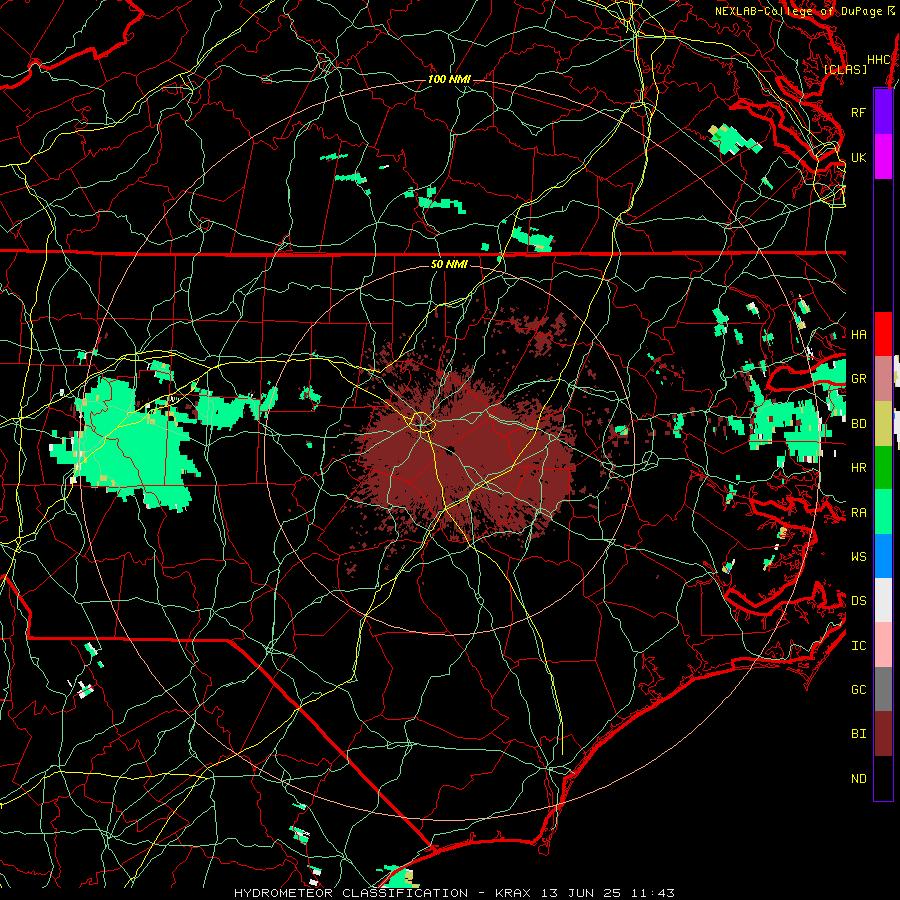Click the light green RA swatch
Image resolution: width=900 pixels, height=900 pixels.
[x=883, y=512]
